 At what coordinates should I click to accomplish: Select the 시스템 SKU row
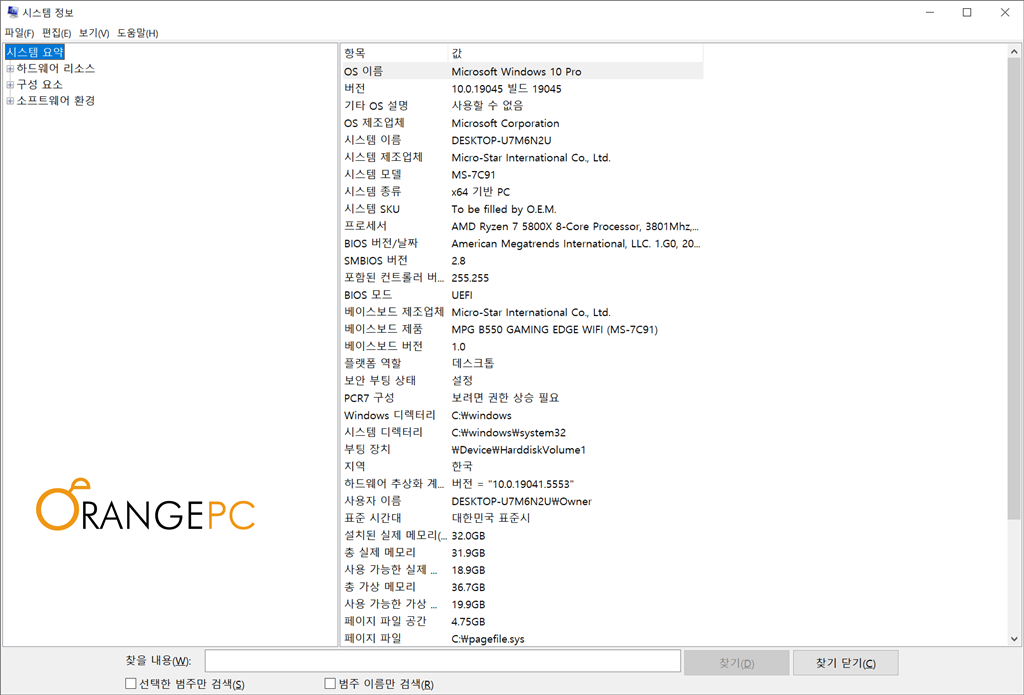522,209
